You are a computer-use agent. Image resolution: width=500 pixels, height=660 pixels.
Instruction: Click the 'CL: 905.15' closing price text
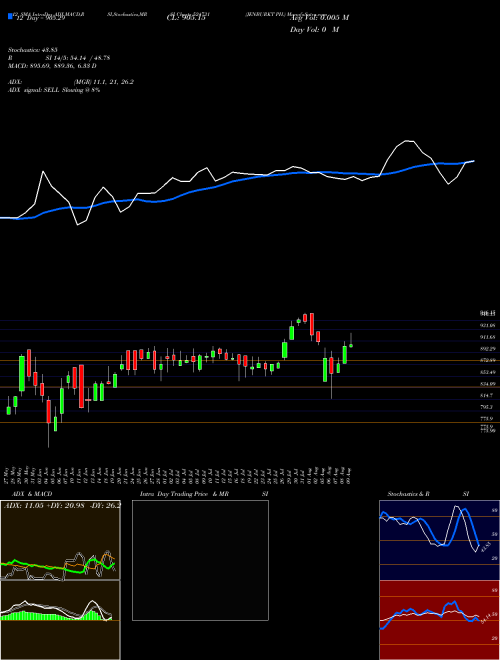(186, 18)
